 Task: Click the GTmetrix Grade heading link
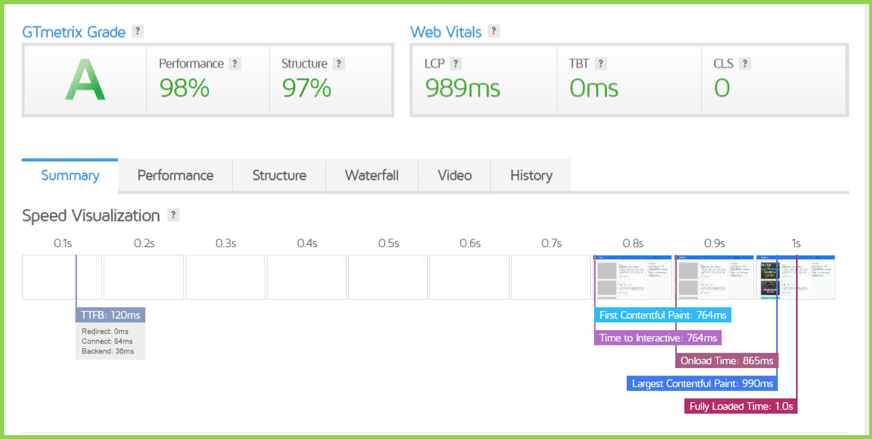tap(74, 32)
